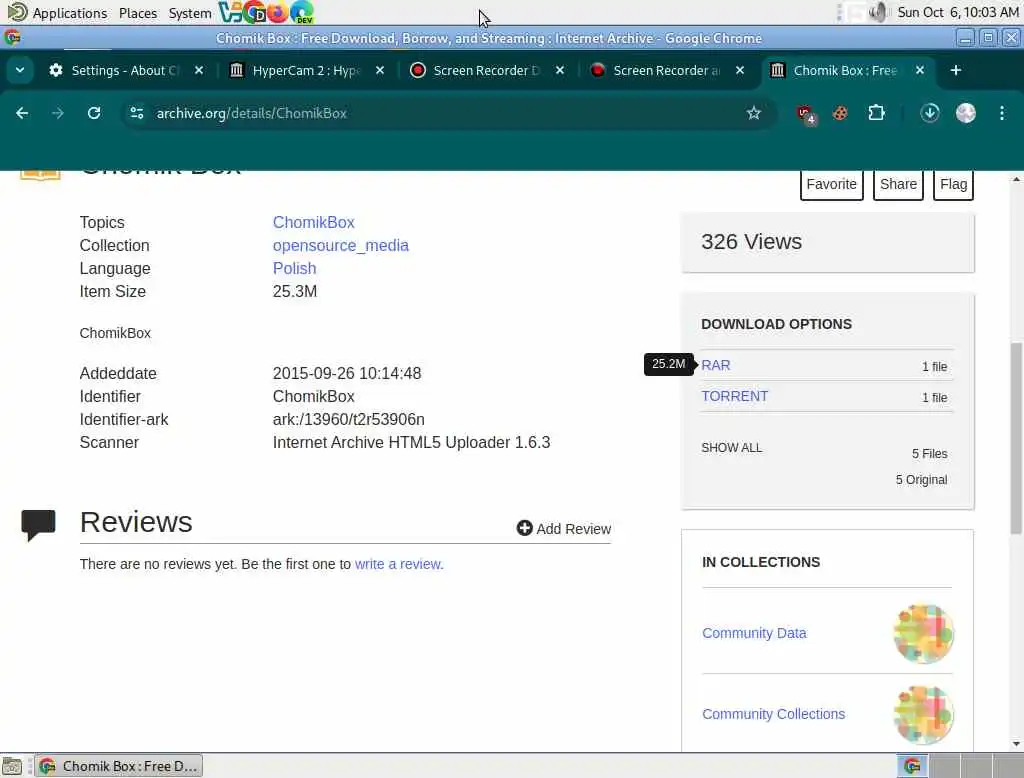1024x778 pixels.
Task: Open a new browser tab
Action: pos(955,70)
